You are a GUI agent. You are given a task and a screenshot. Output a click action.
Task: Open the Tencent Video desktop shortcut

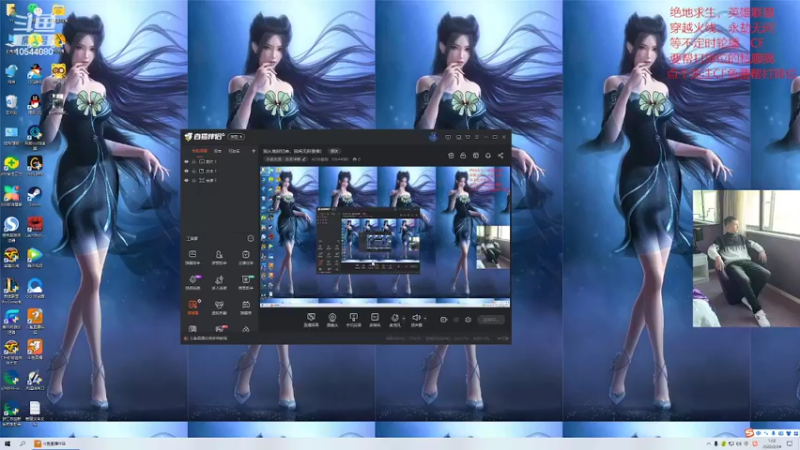coord(35,257)
